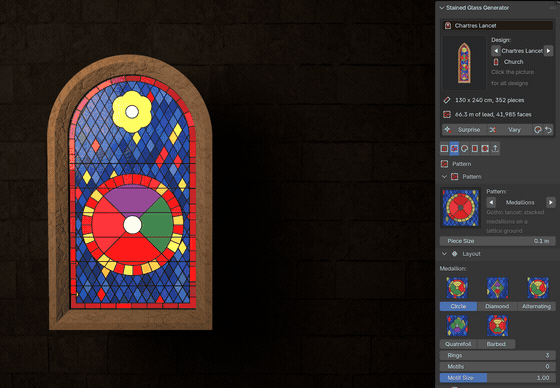The width and height of the screenshot is (560, 388).
Task: Select the highlighted Pattern tab icon
Action: (x=454, y=149)
